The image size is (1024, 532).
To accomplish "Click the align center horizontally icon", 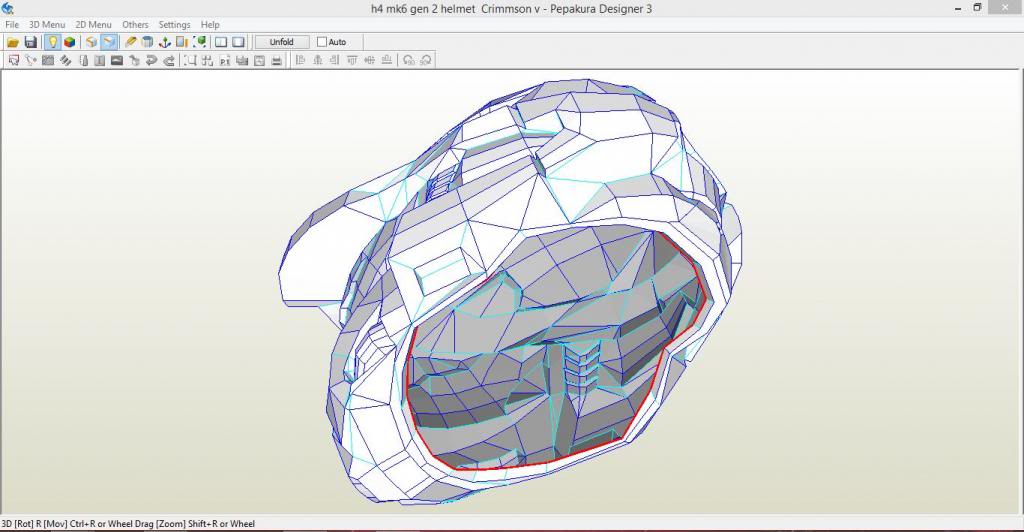I will point(318,60).
